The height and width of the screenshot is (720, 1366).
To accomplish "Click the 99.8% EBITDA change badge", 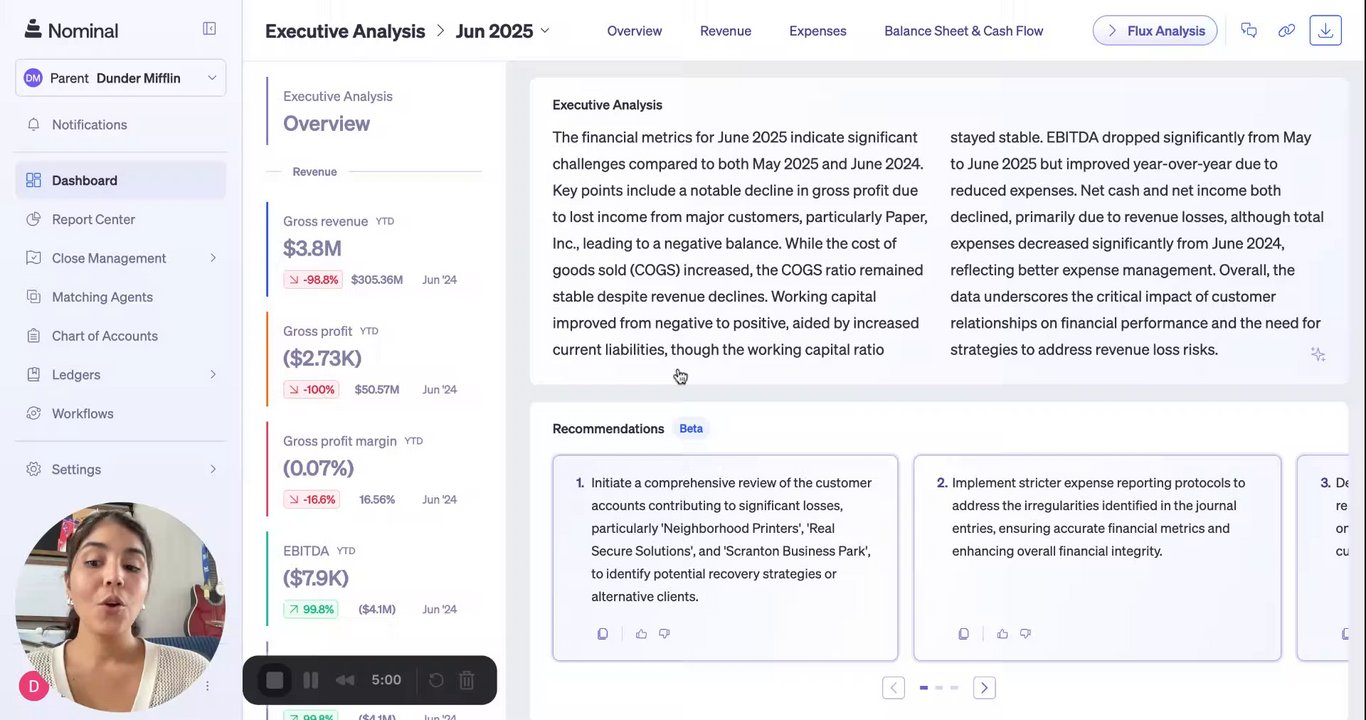I will click(x=311, y=610).
